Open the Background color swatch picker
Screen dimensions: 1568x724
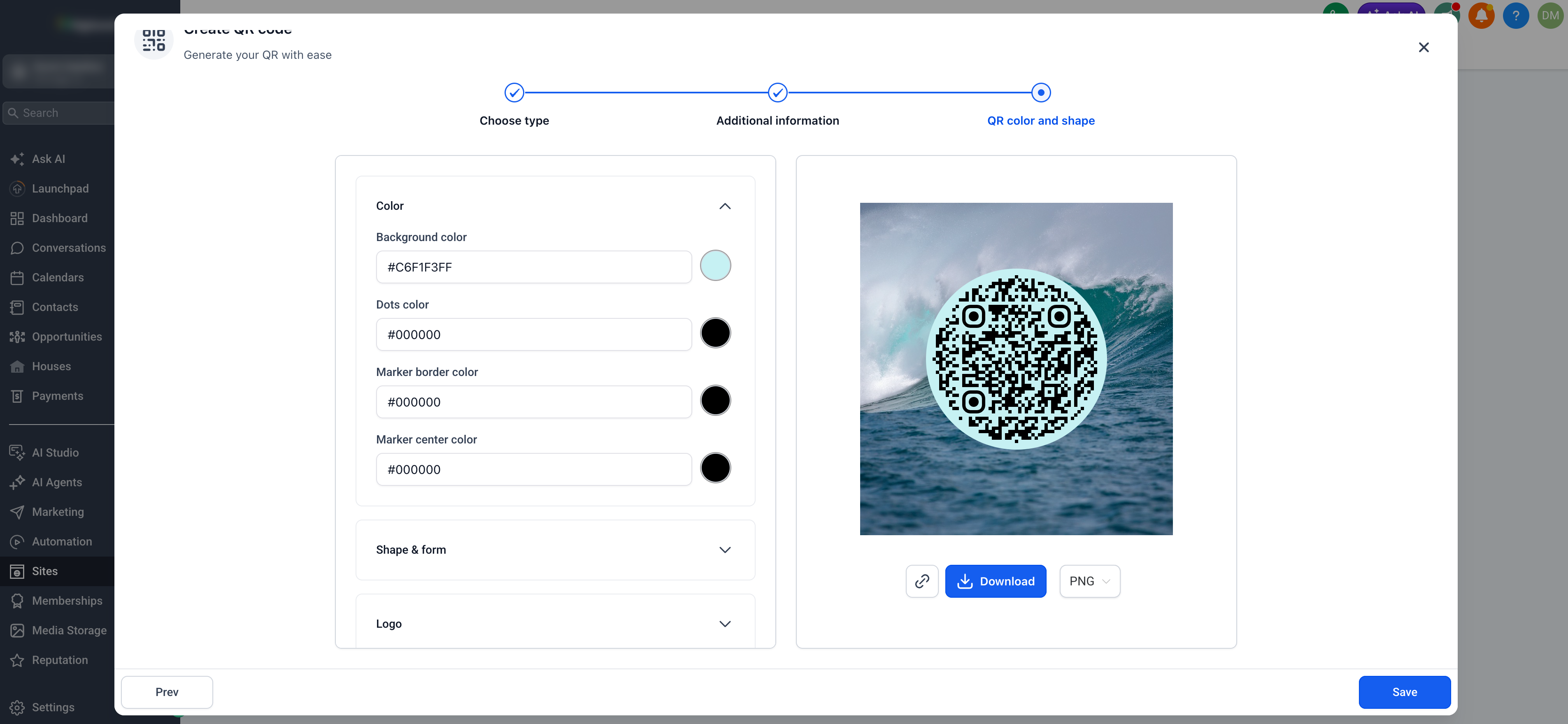point(715,266)
